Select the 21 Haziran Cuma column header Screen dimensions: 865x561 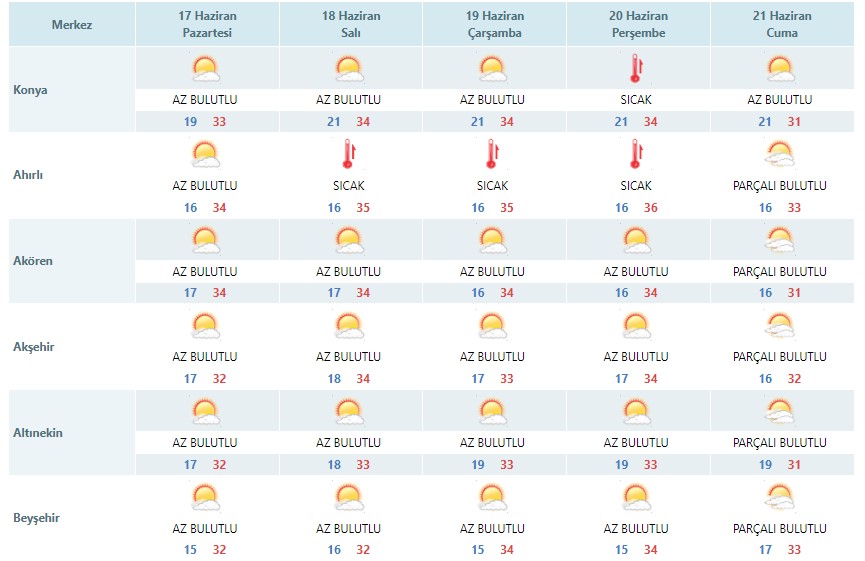pos(782,24)
